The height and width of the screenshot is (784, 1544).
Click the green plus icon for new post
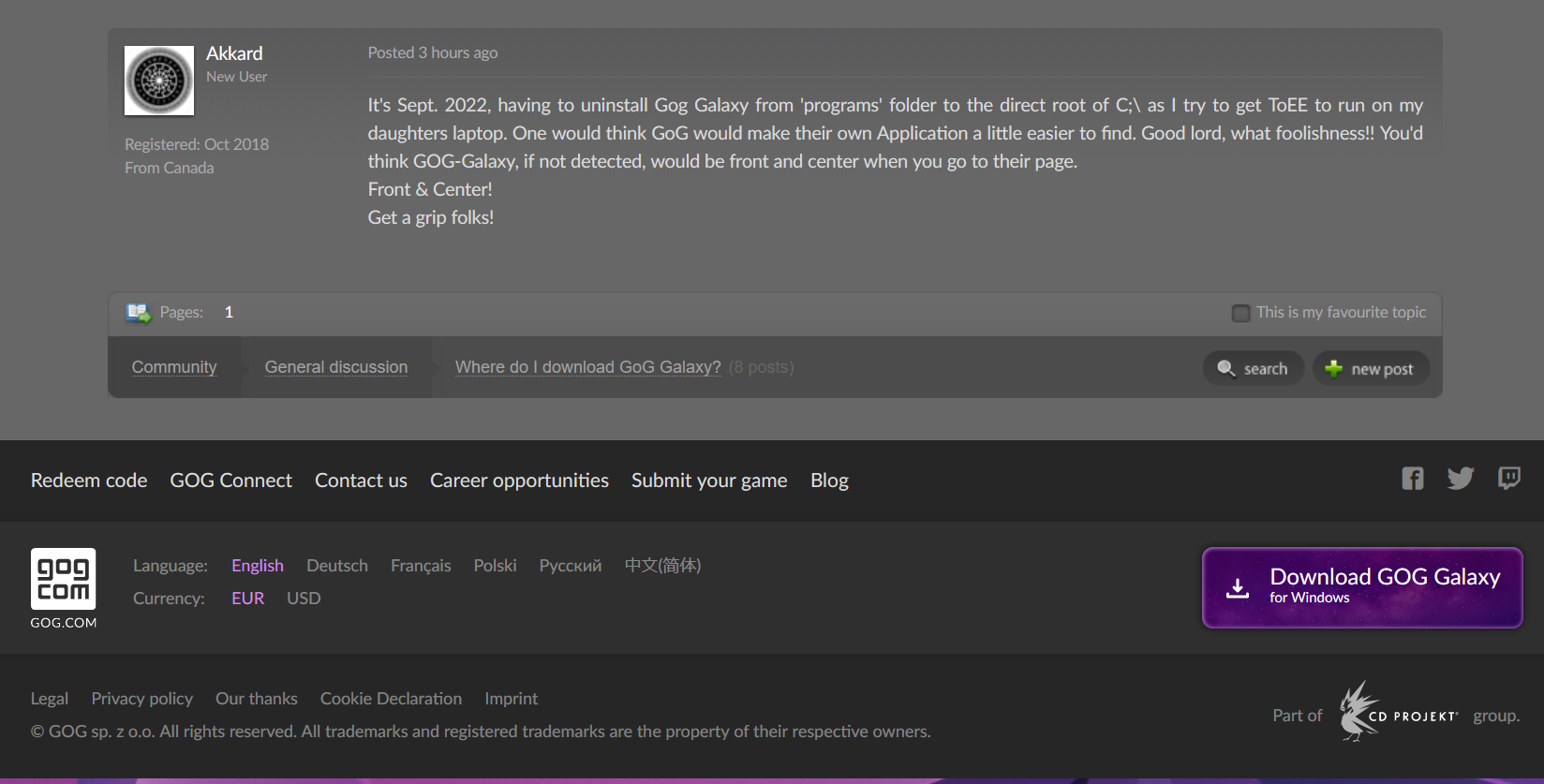point(1334,368)
